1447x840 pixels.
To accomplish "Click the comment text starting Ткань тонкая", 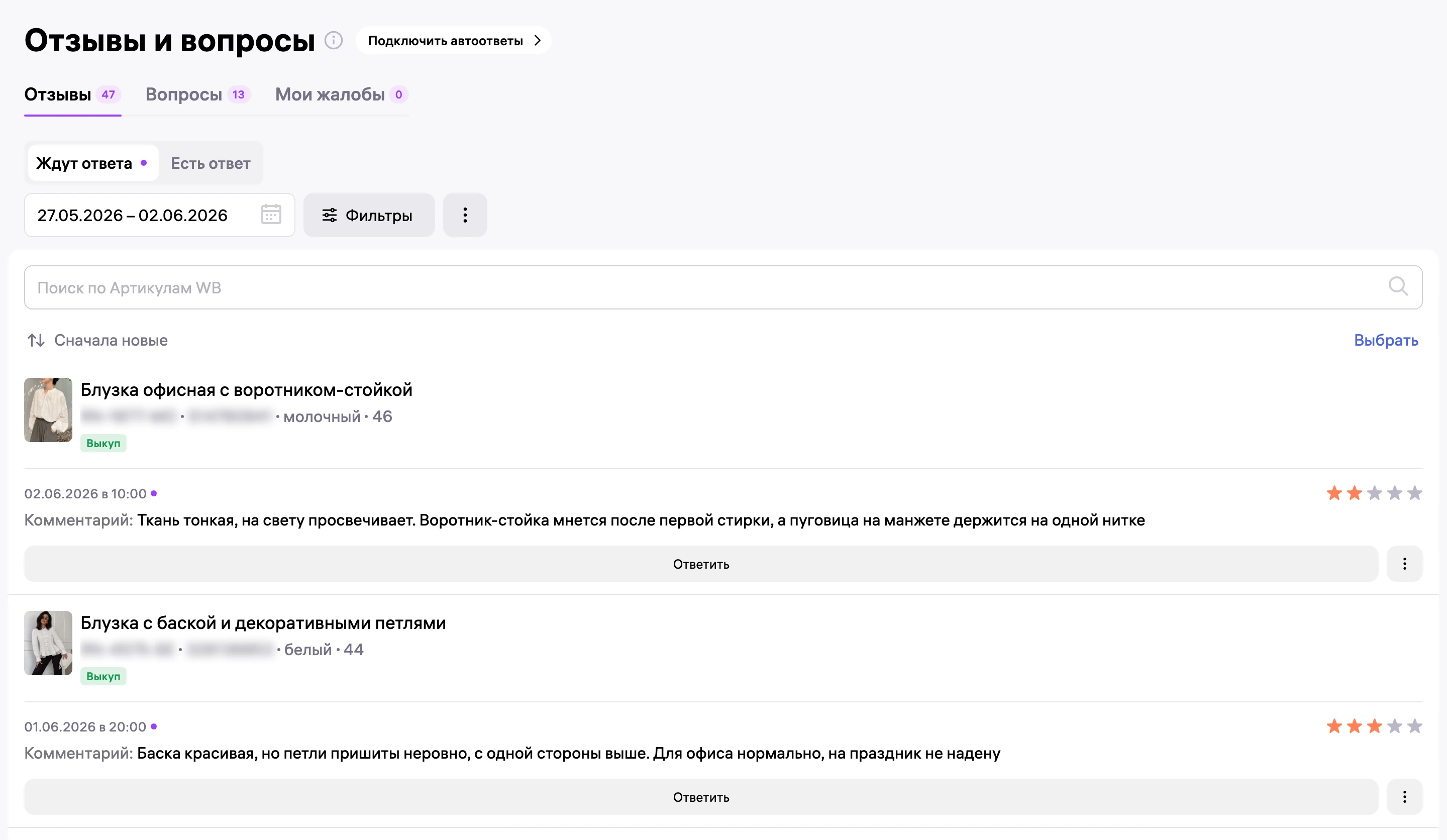I will [x=641, y=520].
